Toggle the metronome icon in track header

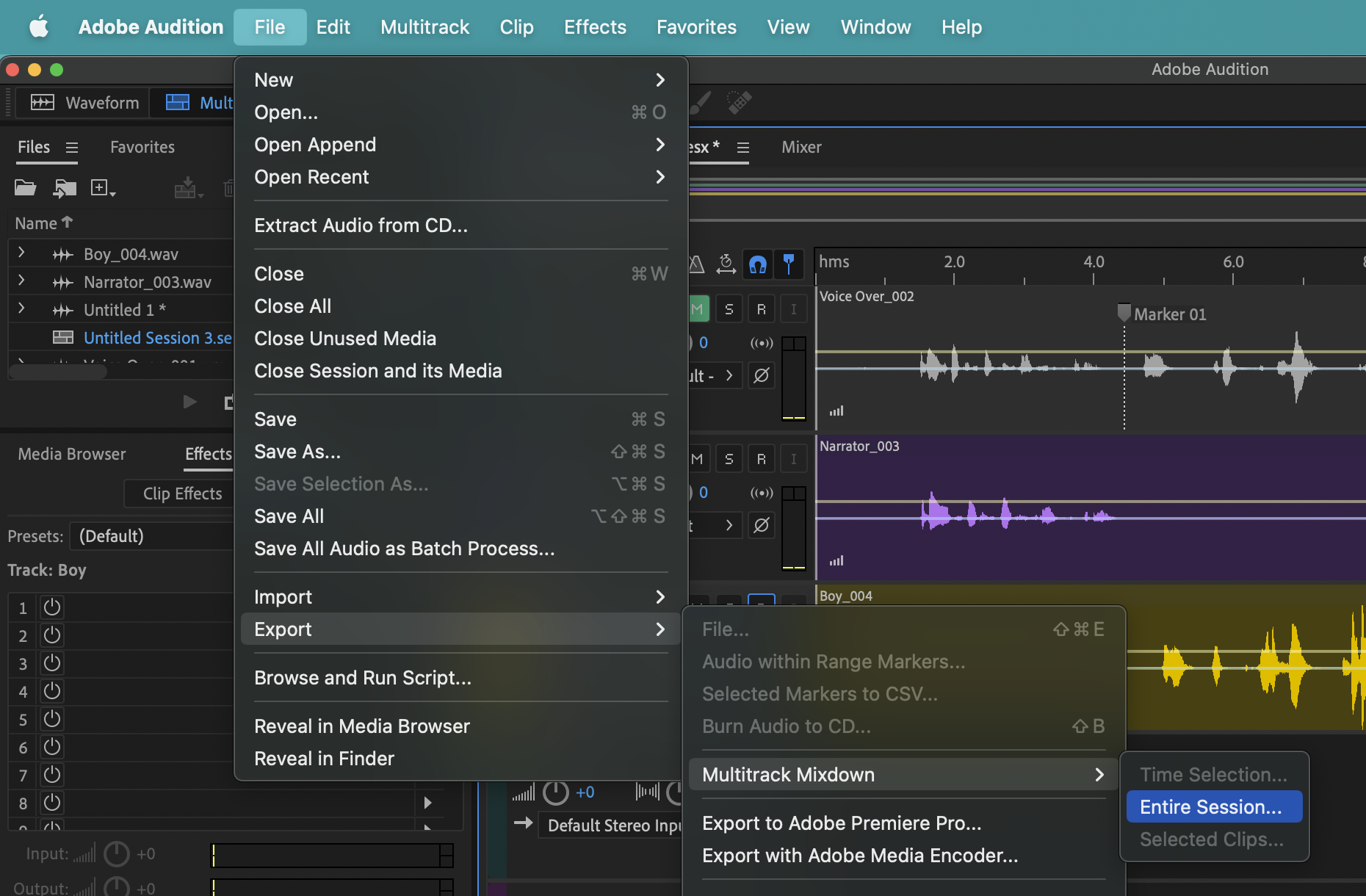point(696,264)
